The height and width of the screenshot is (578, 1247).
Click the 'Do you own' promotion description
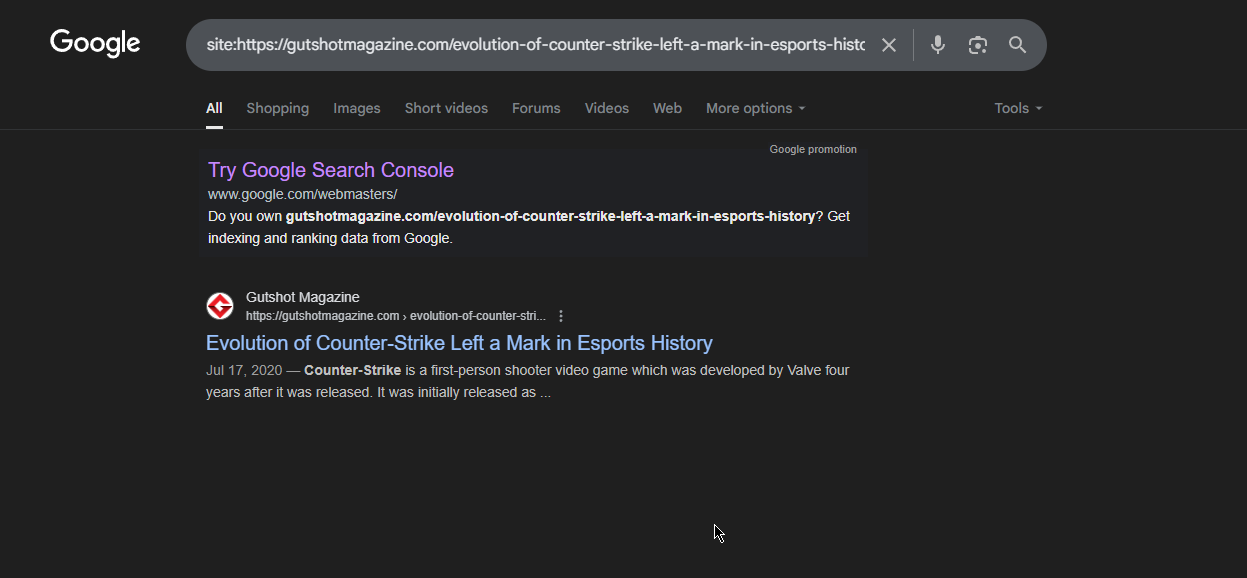tap(529, 227)
